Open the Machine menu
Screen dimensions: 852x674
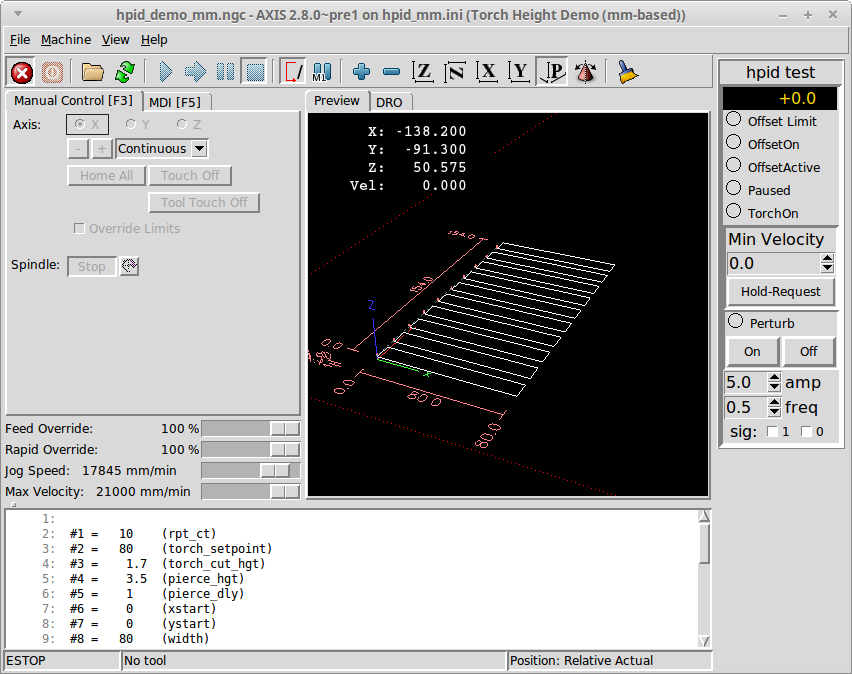[66, 40]
